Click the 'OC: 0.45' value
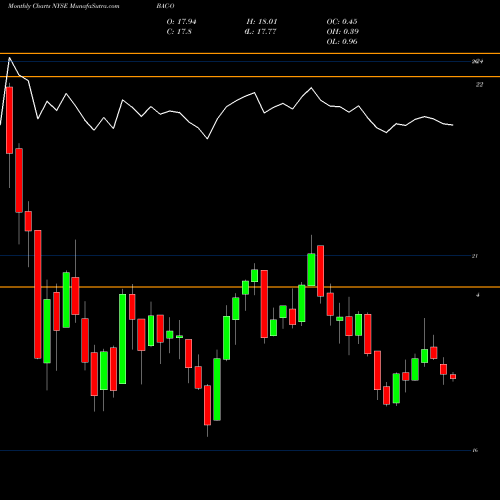Screen dimensions: 500x500 click(x=342, y=22)
